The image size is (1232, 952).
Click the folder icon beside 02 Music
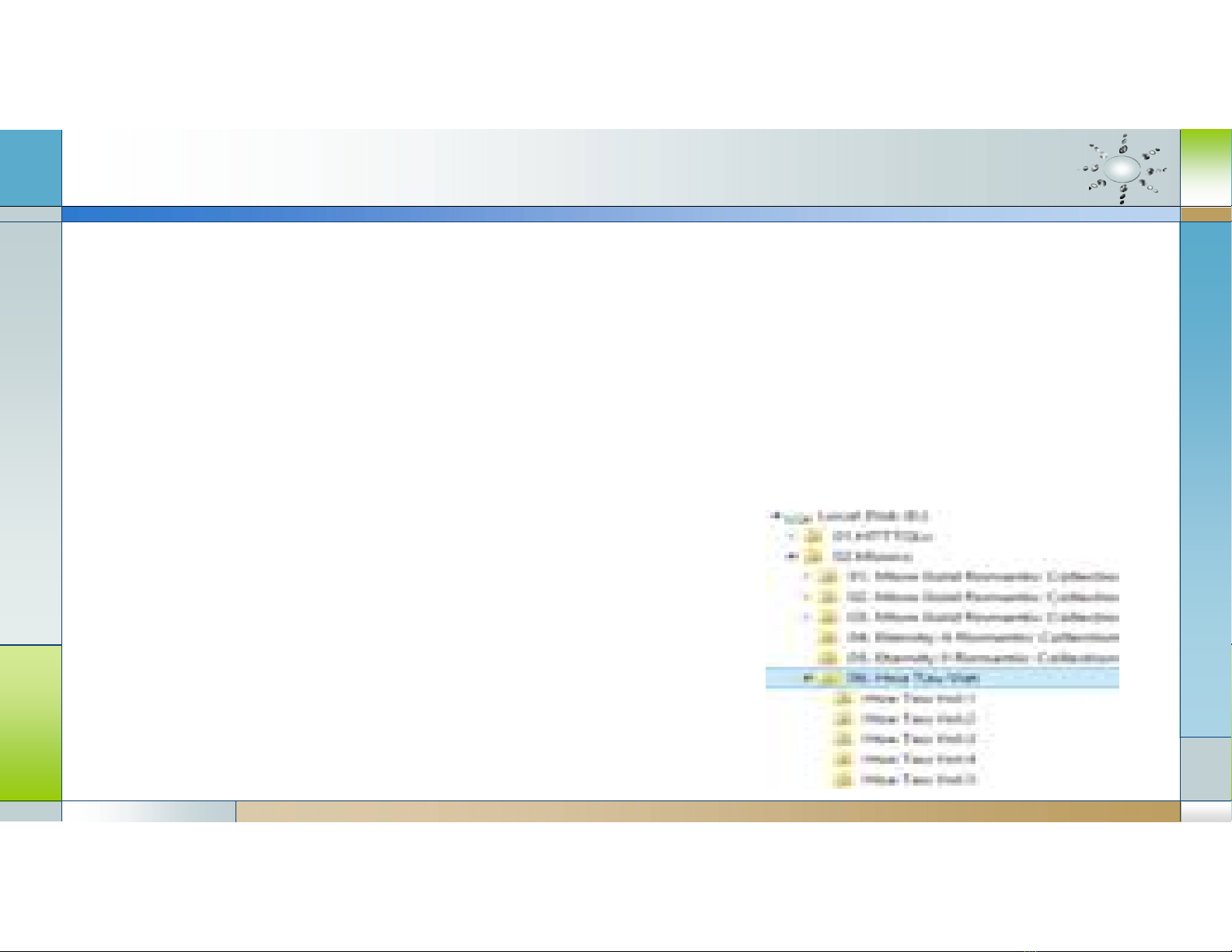pos(814,556)
